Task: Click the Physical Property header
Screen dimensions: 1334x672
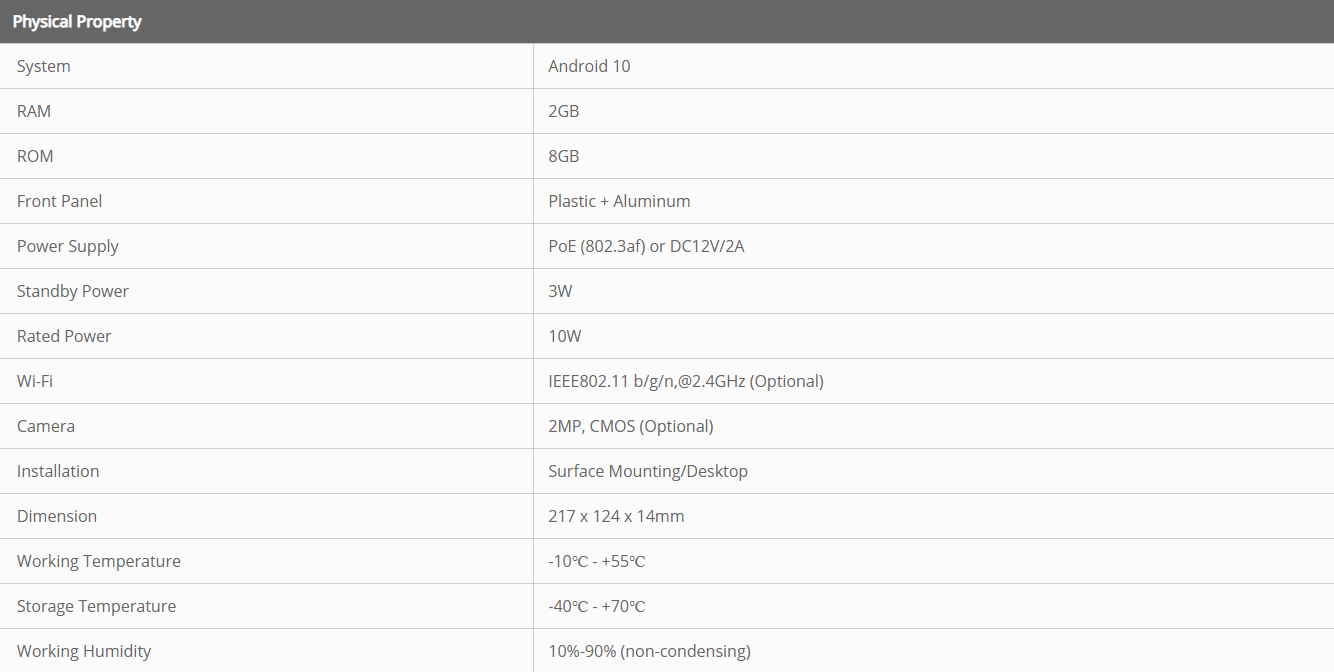Action: 77,21
